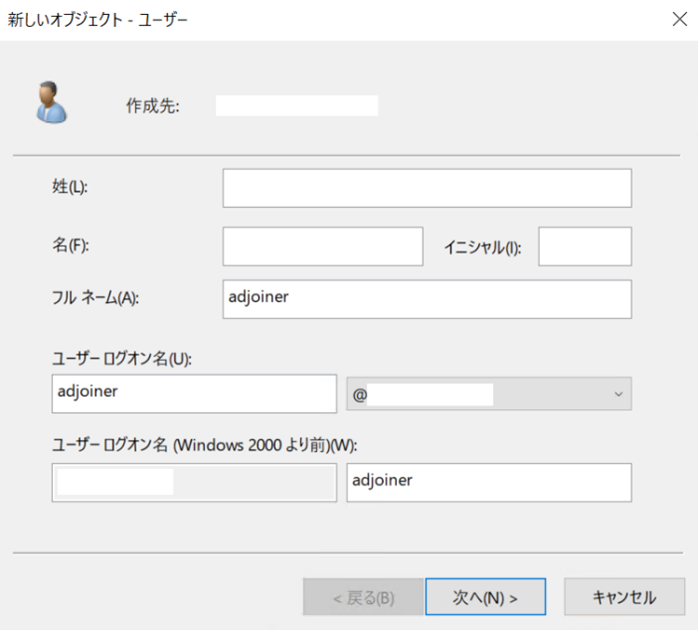Click the 作成先 destination value area

[x=297, y=105]
